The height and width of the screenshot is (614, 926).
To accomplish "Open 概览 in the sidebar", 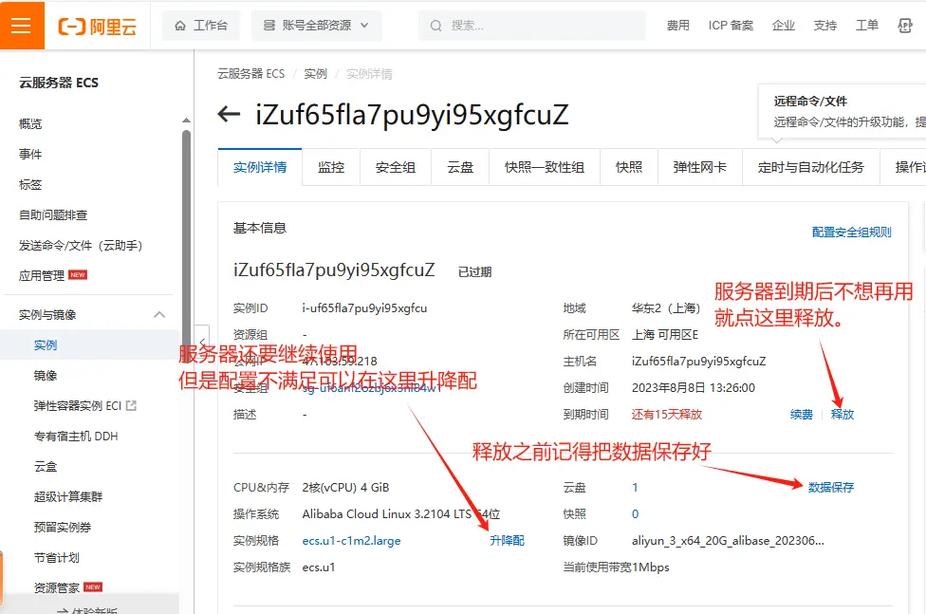I will point(30,123).
